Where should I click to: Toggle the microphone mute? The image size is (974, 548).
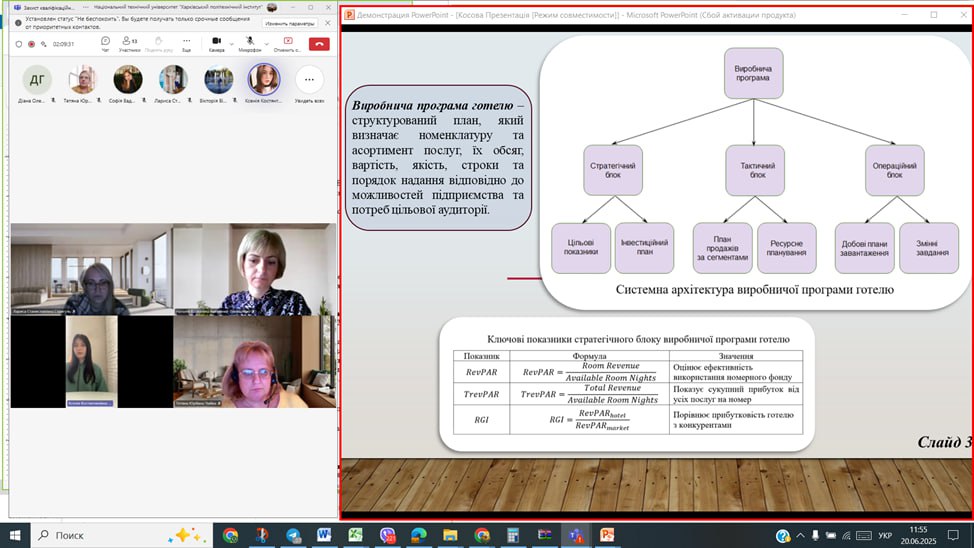[x=248, y=43]
